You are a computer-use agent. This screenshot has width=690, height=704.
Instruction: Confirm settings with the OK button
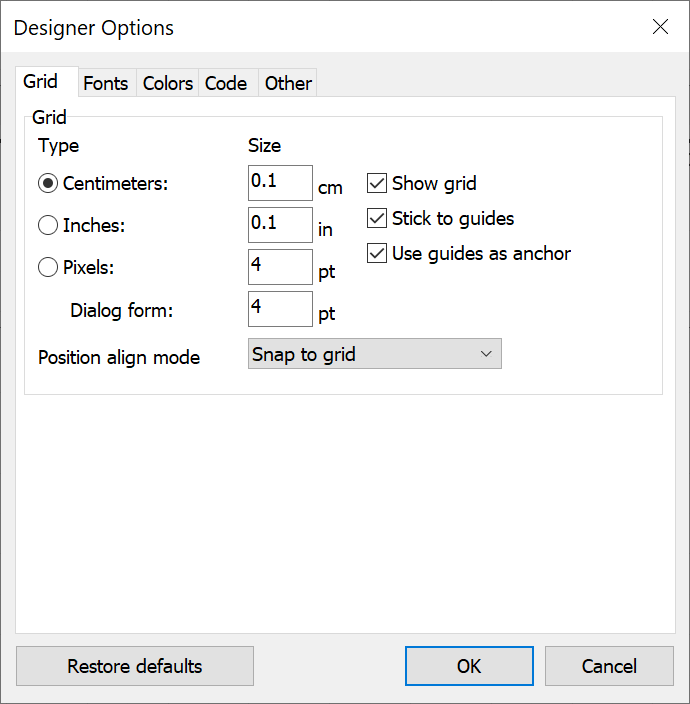click(x=469, y=666)
